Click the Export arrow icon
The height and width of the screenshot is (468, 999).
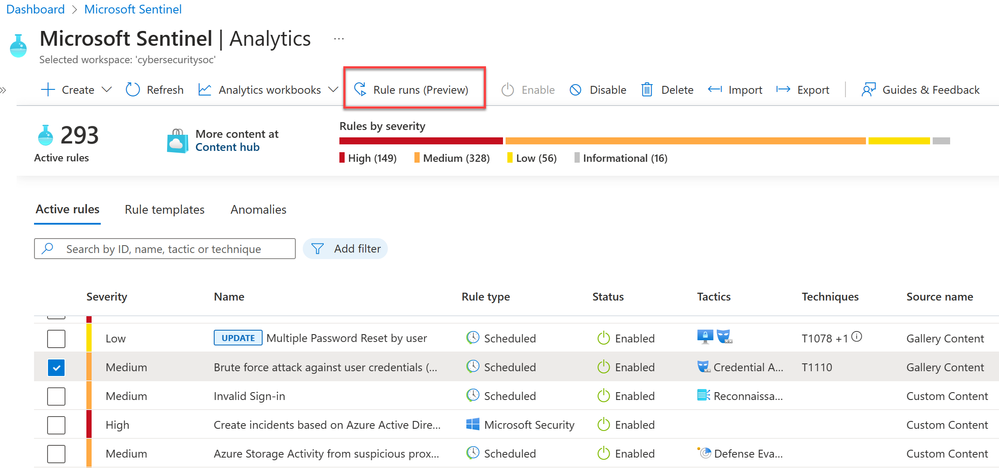pos(783,90)
